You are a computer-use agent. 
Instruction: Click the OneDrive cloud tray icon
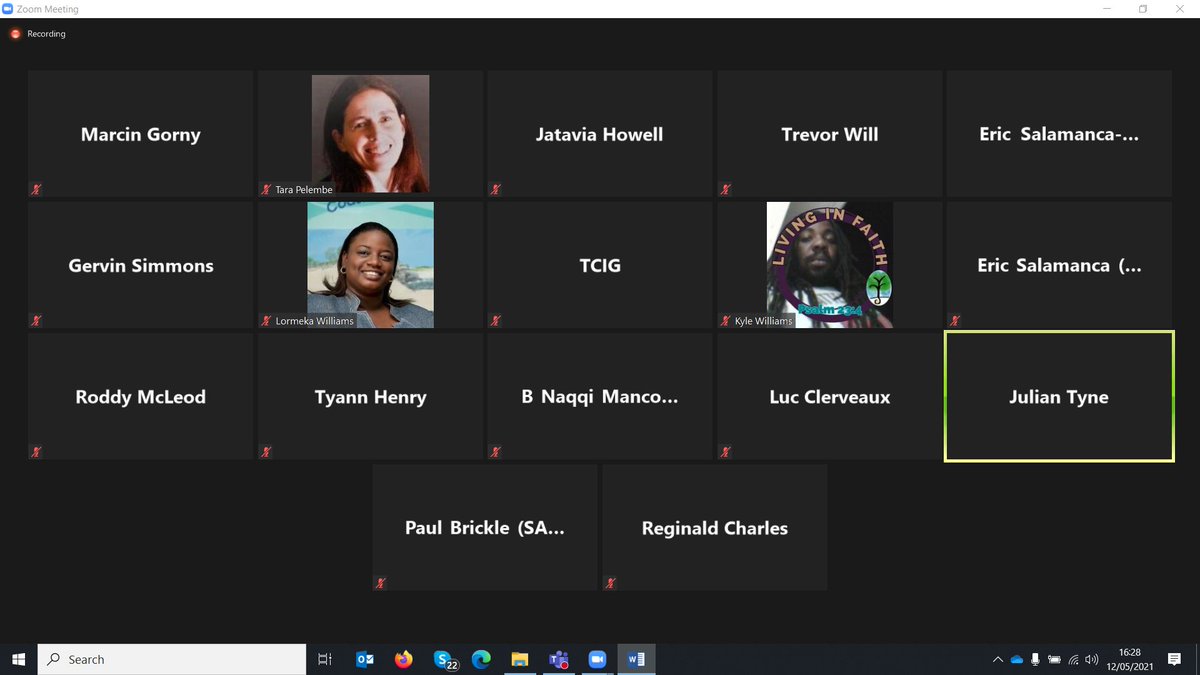click(x=1017, y=660)
